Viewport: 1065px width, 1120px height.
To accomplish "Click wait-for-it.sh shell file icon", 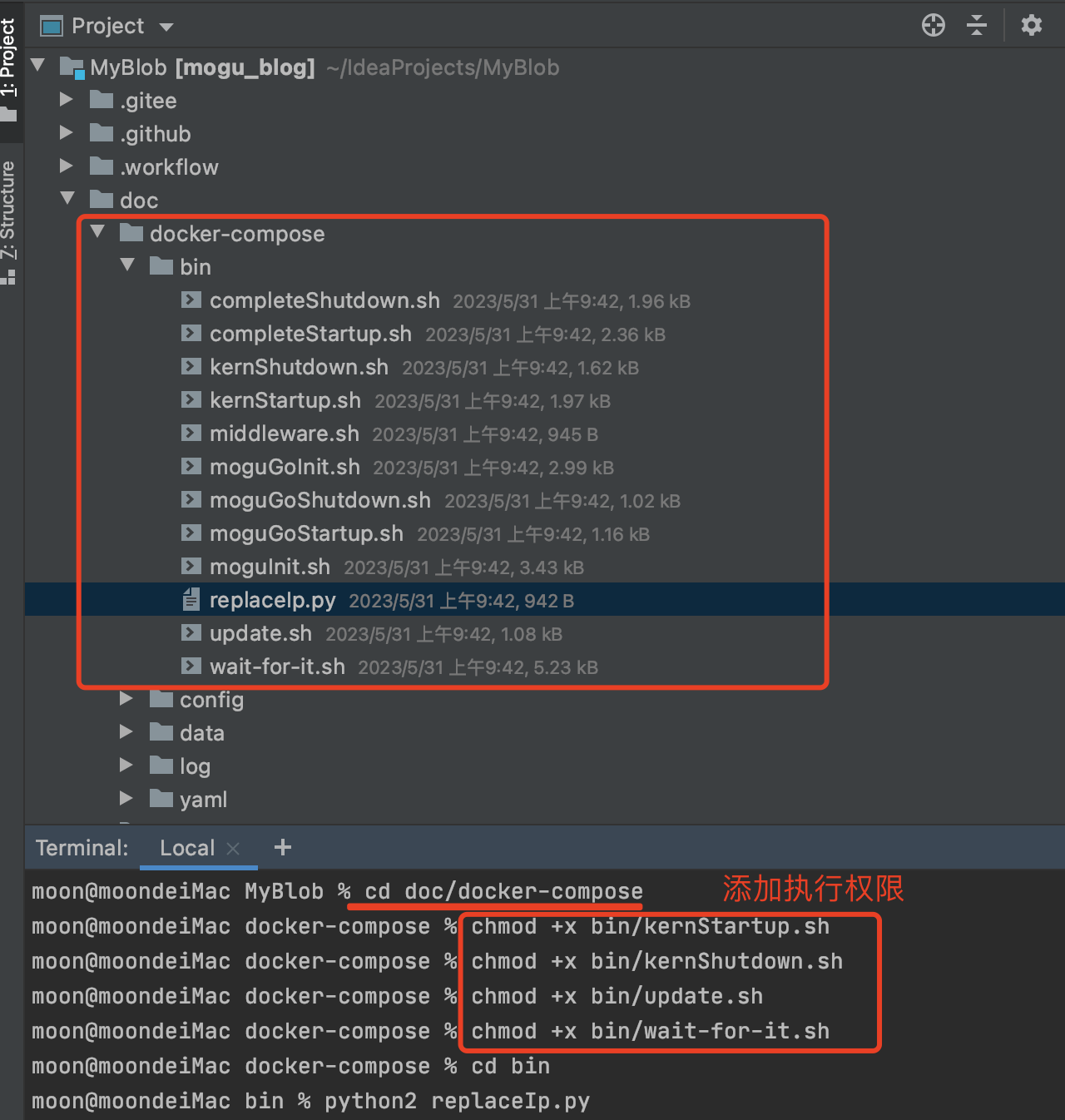I will pyautogui.click(x=191, y=666).
